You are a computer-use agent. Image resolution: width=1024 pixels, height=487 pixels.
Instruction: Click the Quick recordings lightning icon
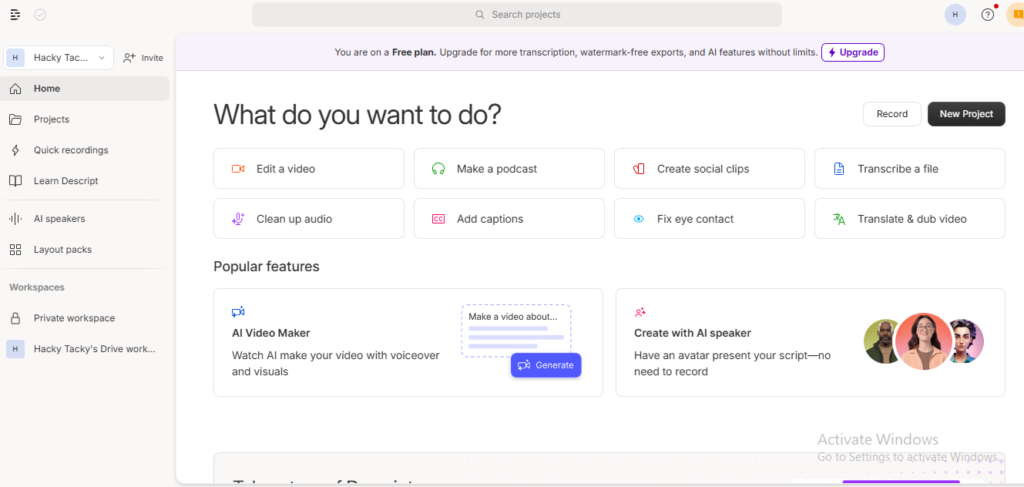[16, 150]
